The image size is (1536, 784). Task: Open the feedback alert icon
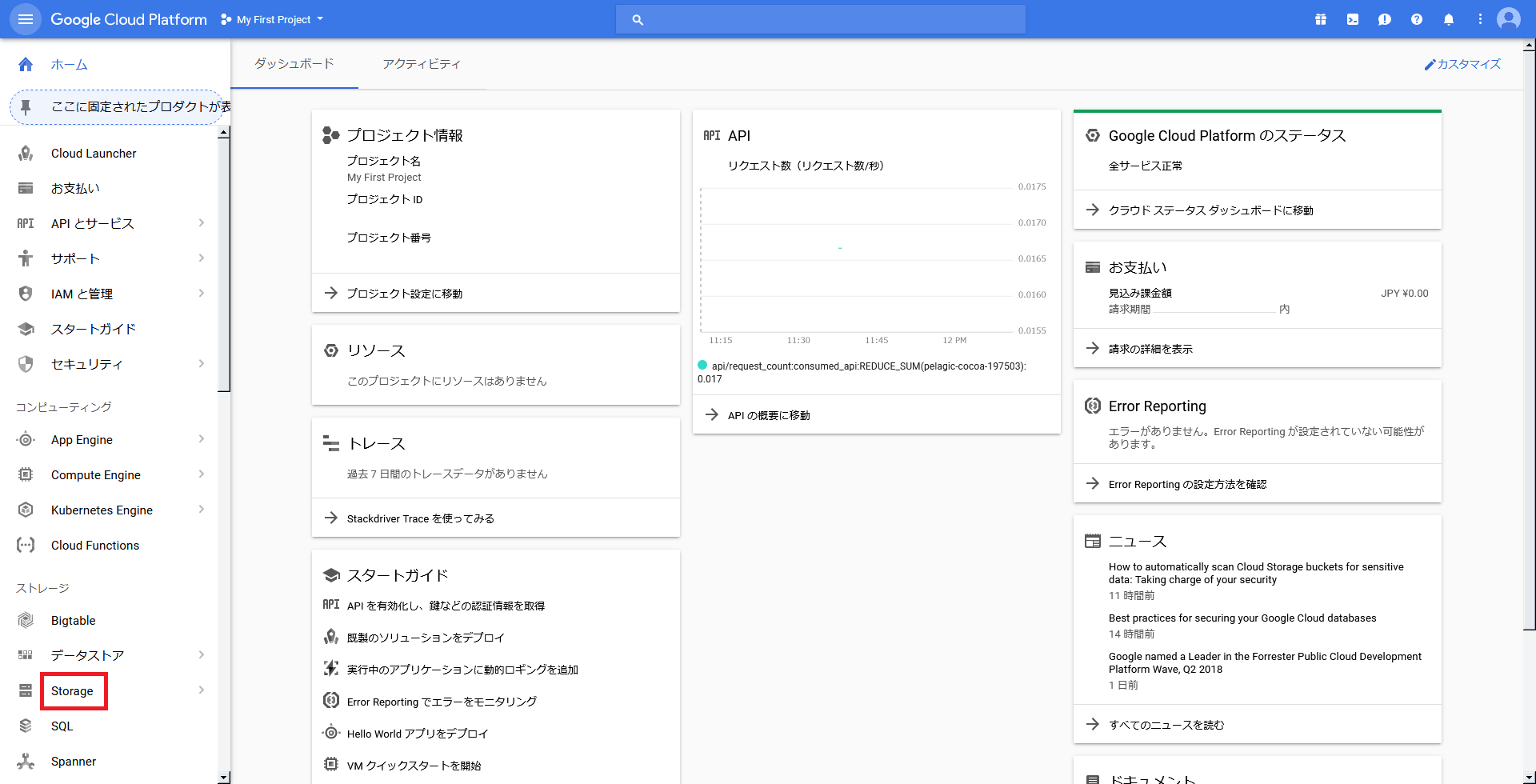click(1385, 19)
